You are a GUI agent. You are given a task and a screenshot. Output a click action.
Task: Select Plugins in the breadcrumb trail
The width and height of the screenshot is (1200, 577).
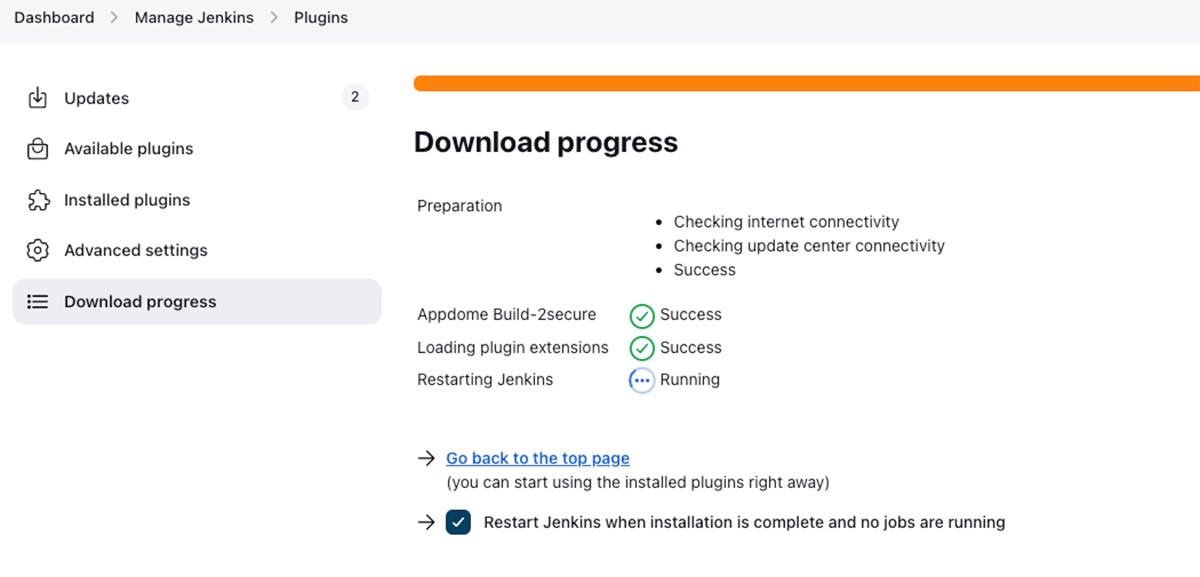(x=320, y=17)
